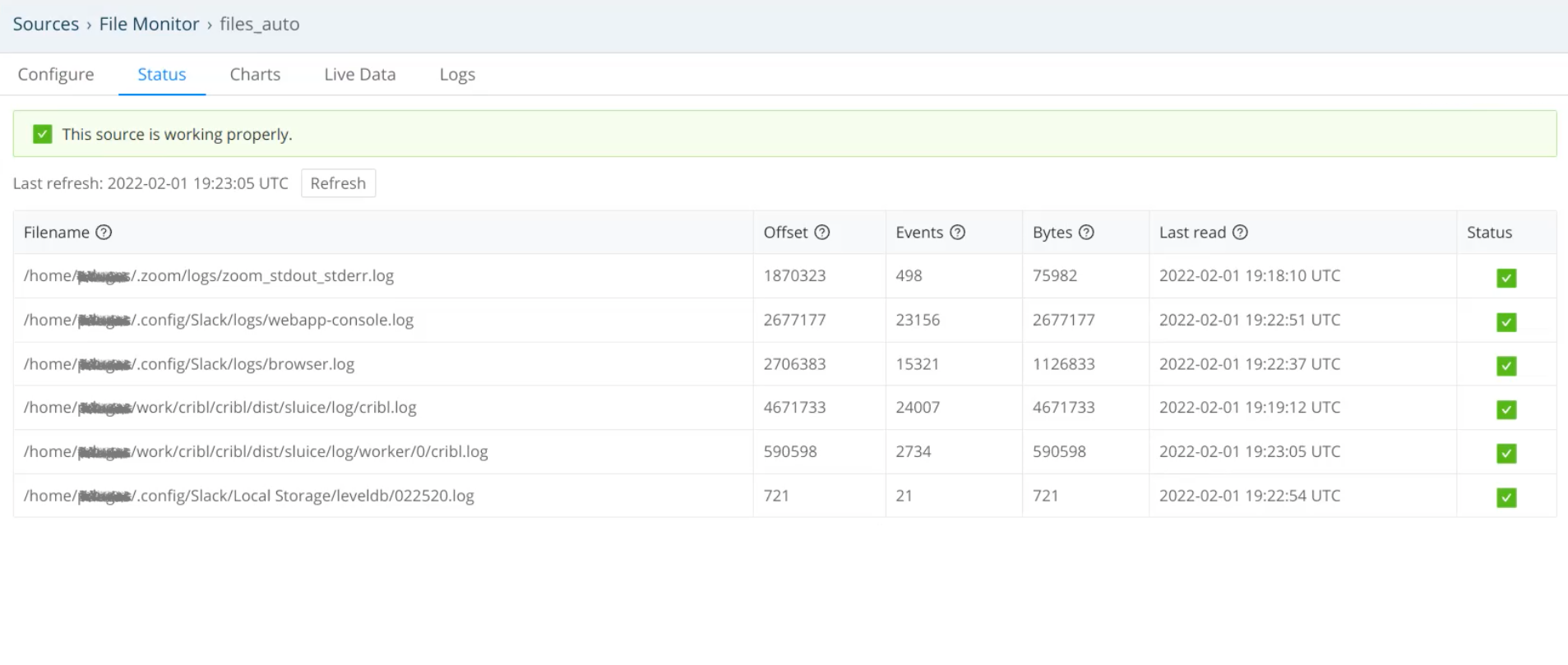1568x665 pixels.
Task: Click the help icon next to Bytes
Action: [1086, 233]
